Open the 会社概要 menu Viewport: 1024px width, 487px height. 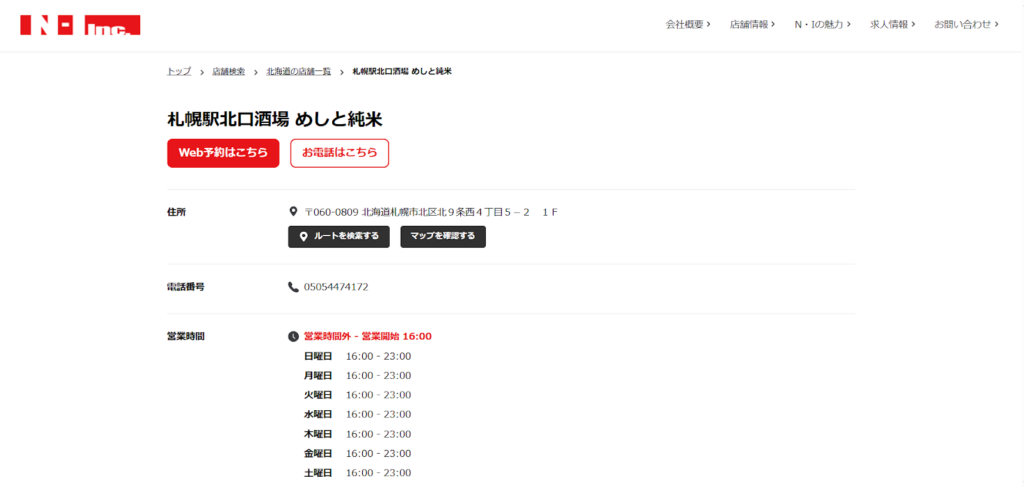[x=688, y=24]
